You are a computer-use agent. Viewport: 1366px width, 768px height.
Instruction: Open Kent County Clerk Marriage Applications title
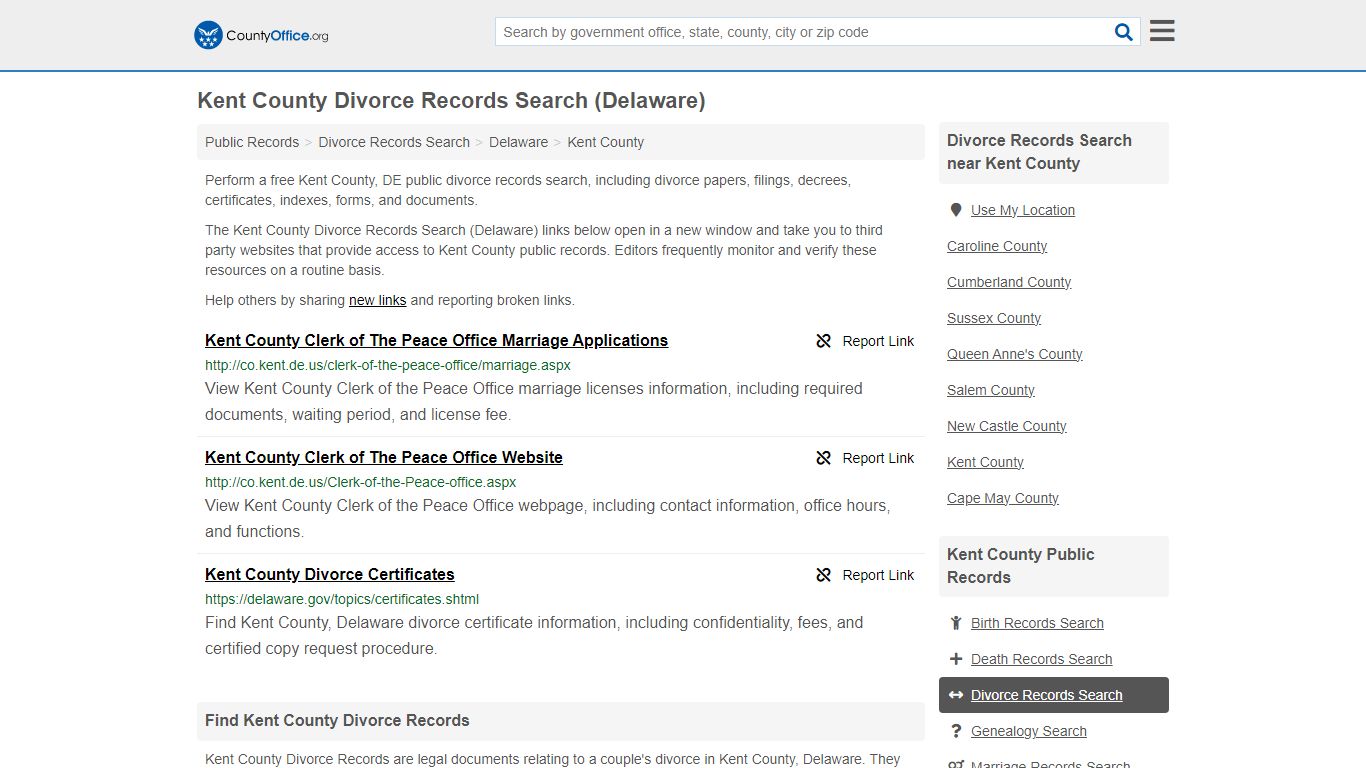click(436, 340)
